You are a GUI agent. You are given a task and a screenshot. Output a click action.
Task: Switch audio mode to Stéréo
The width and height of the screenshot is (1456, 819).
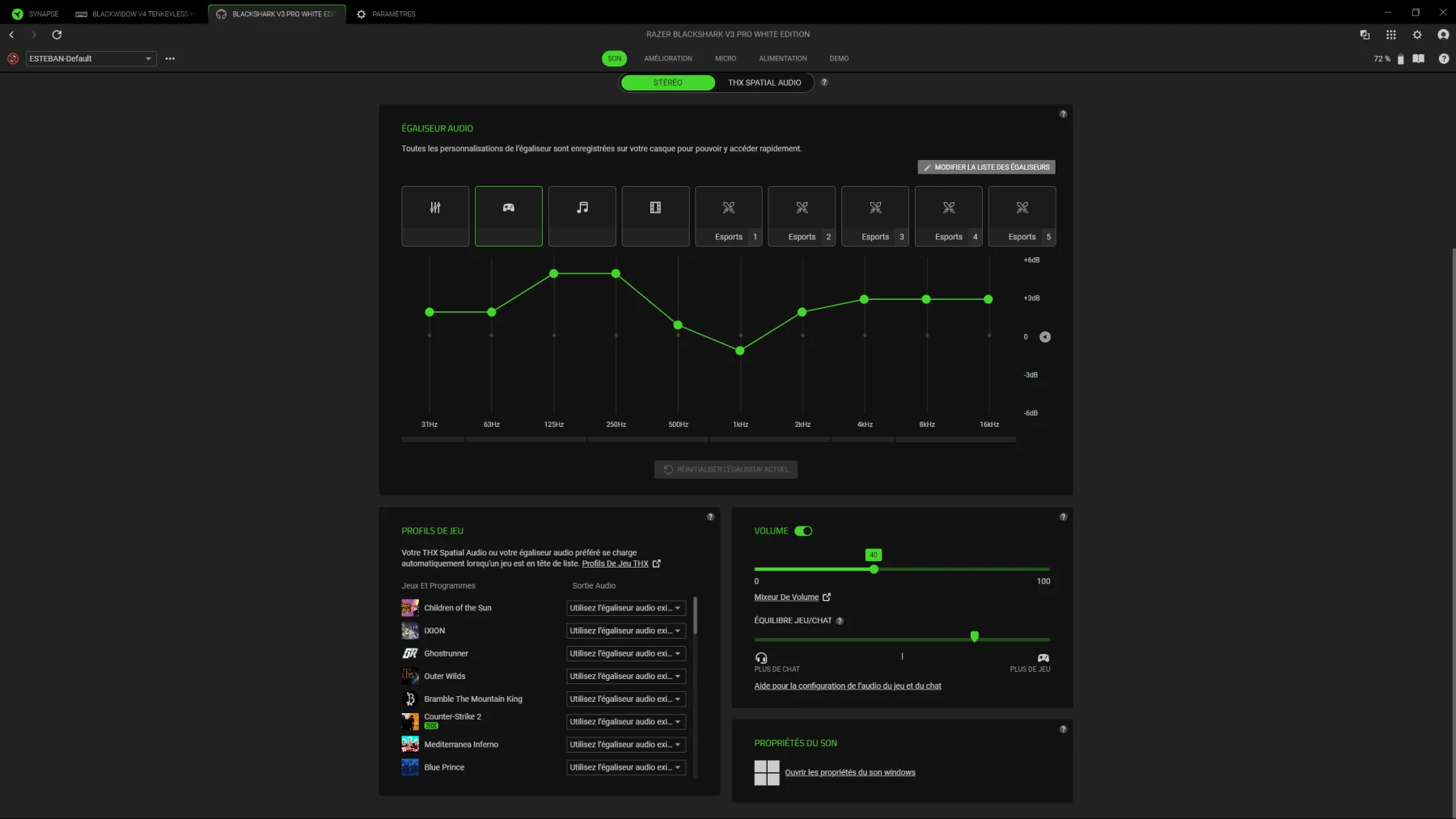coord(668,82)
